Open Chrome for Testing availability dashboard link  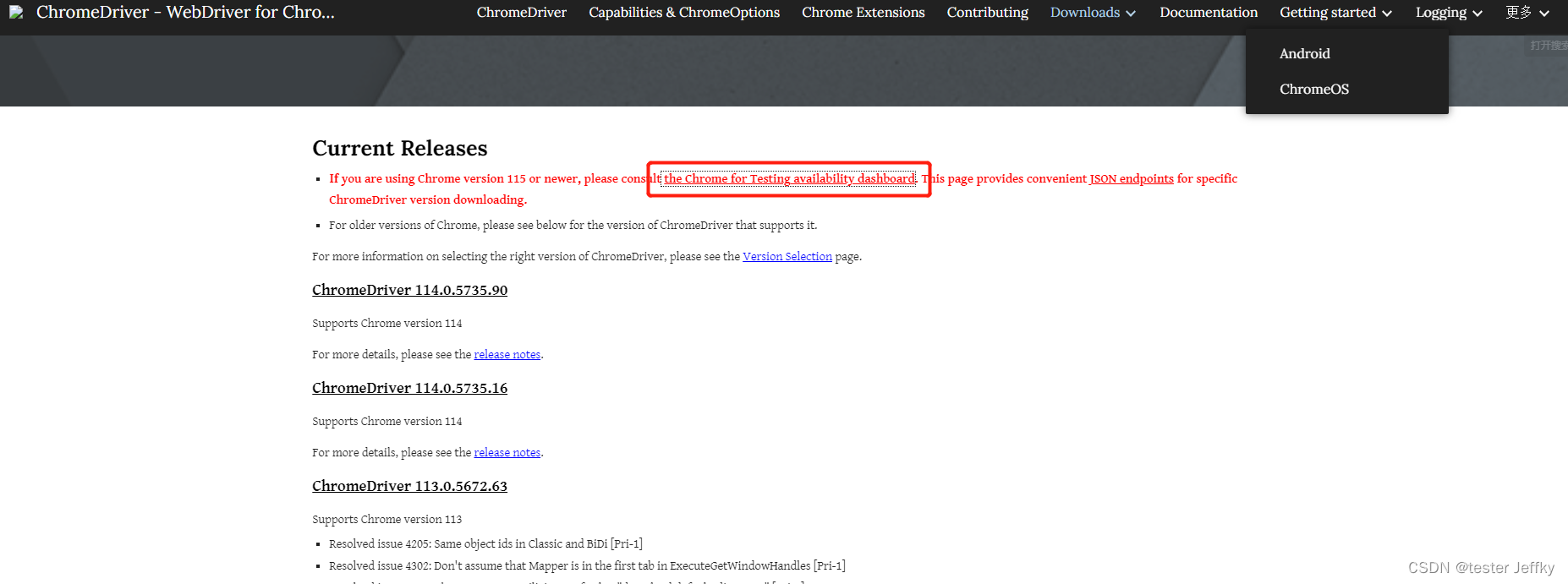point(789,178)
